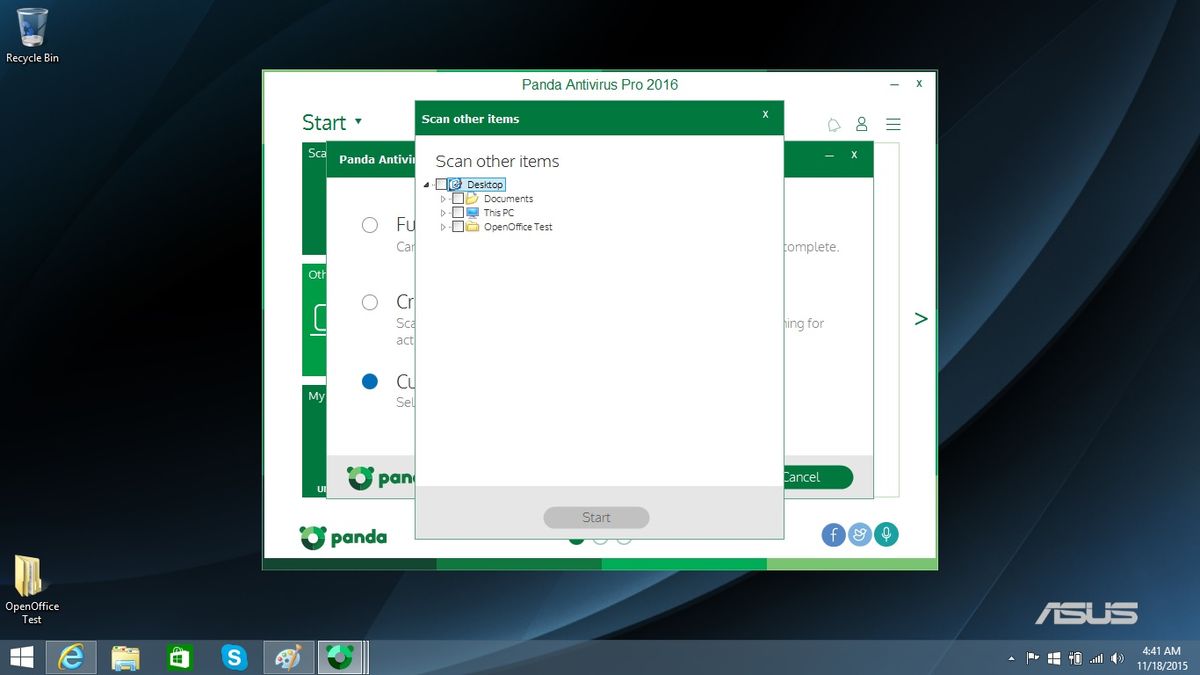The image size is (1200, 675).
Task: Click the battery power tray icon
Action: coord(1076,659)
